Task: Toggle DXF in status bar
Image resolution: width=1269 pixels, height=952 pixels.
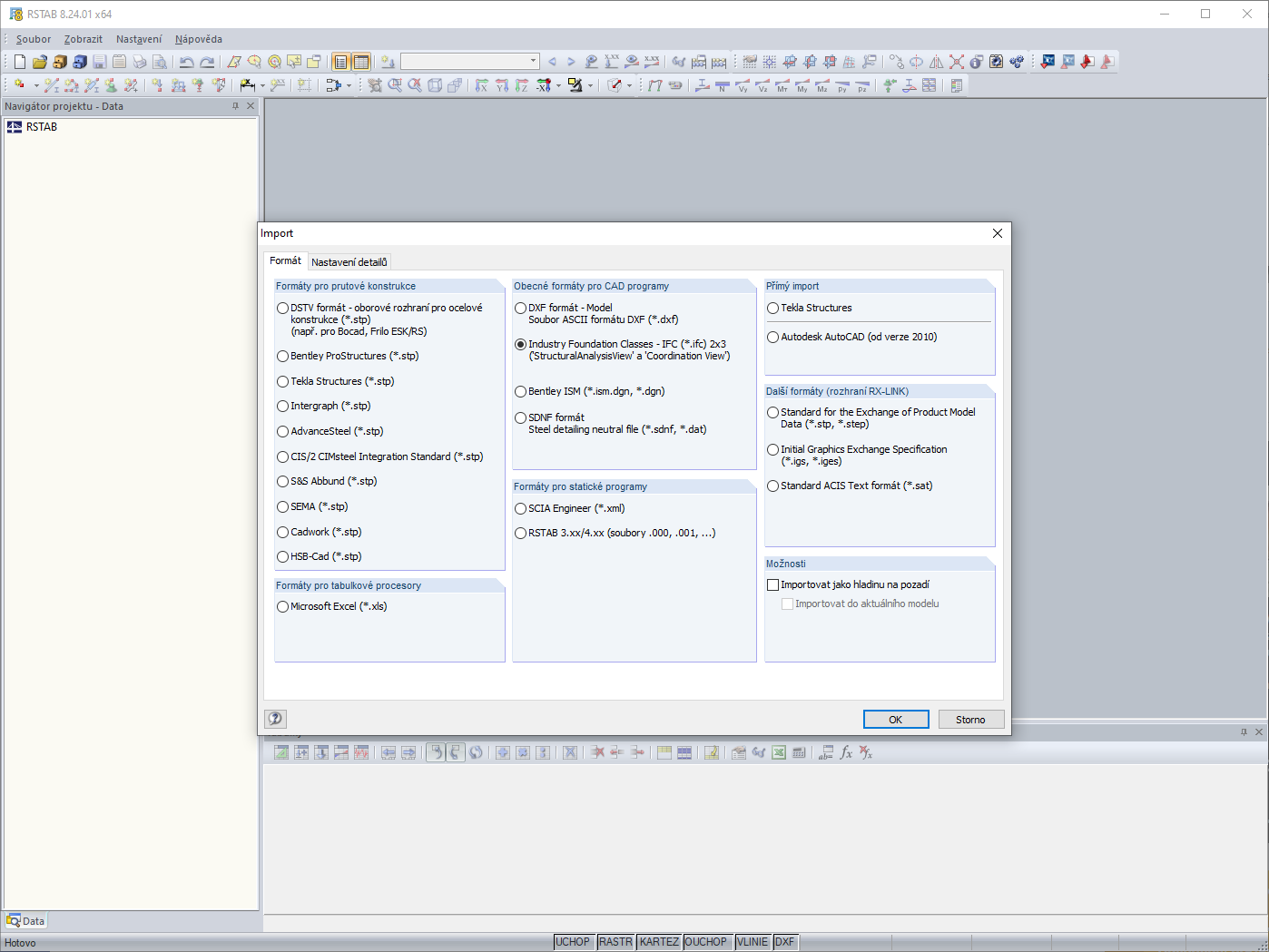Action: [x=785, y=942]
